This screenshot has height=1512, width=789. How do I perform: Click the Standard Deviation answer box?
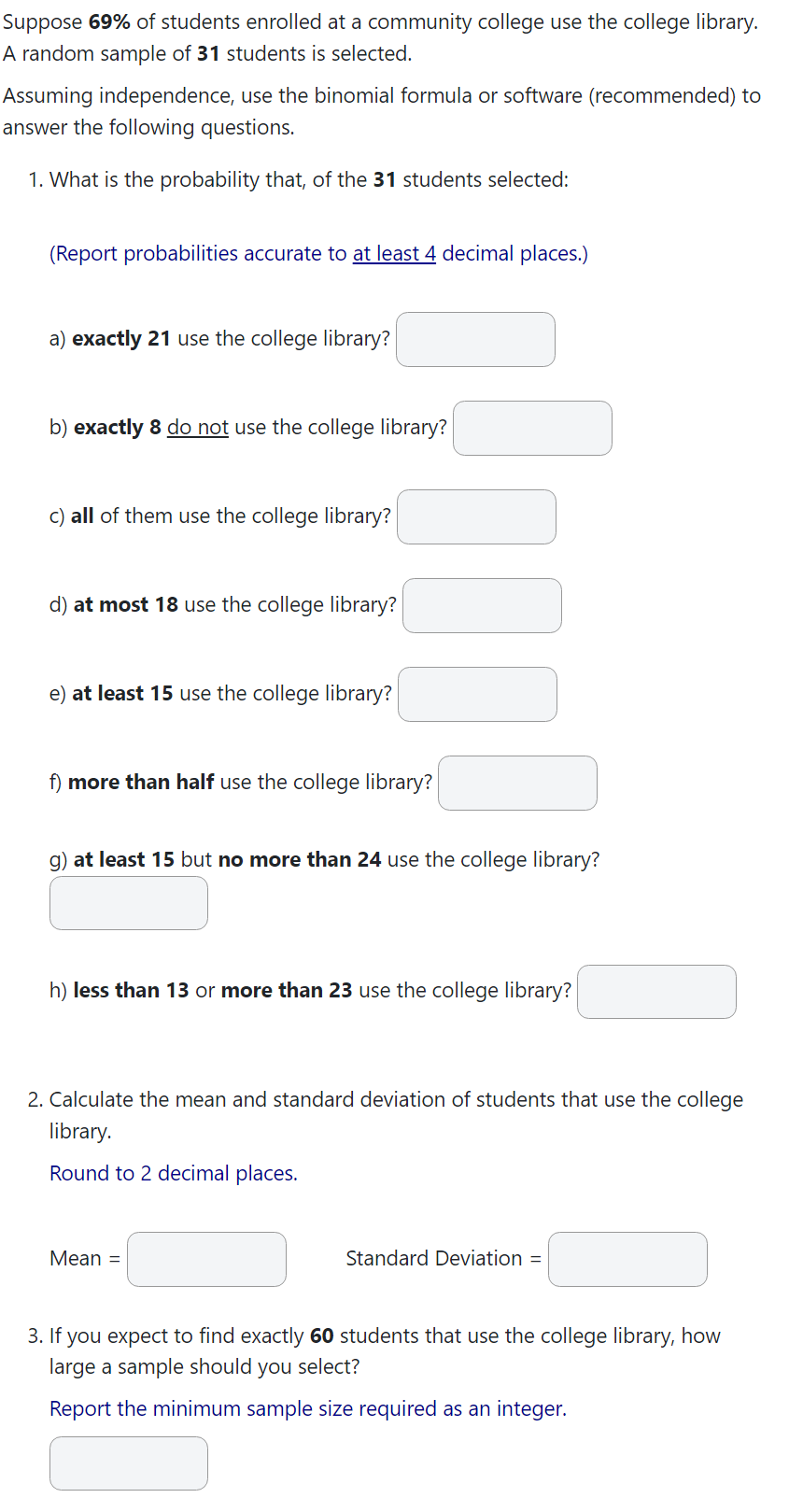(x=627, y=1259)
